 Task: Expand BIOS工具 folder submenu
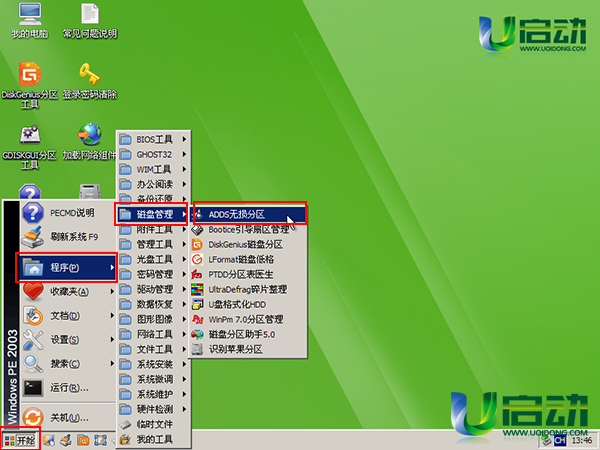(x=153, y=139)
